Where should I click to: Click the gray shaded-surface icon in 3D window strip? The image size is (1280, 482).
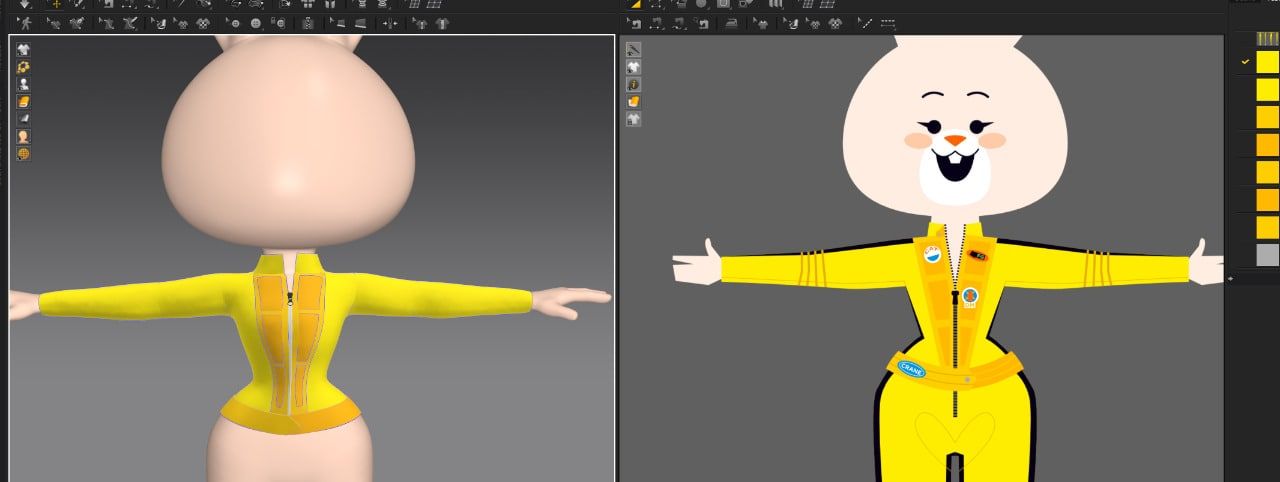[x=23, y=118]
